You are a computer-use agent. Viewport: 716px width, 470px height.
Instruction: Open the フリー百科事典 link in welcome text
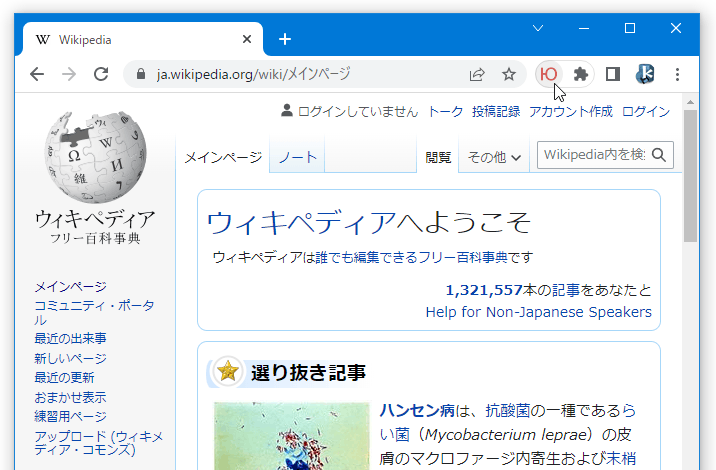tap(463, 258)
